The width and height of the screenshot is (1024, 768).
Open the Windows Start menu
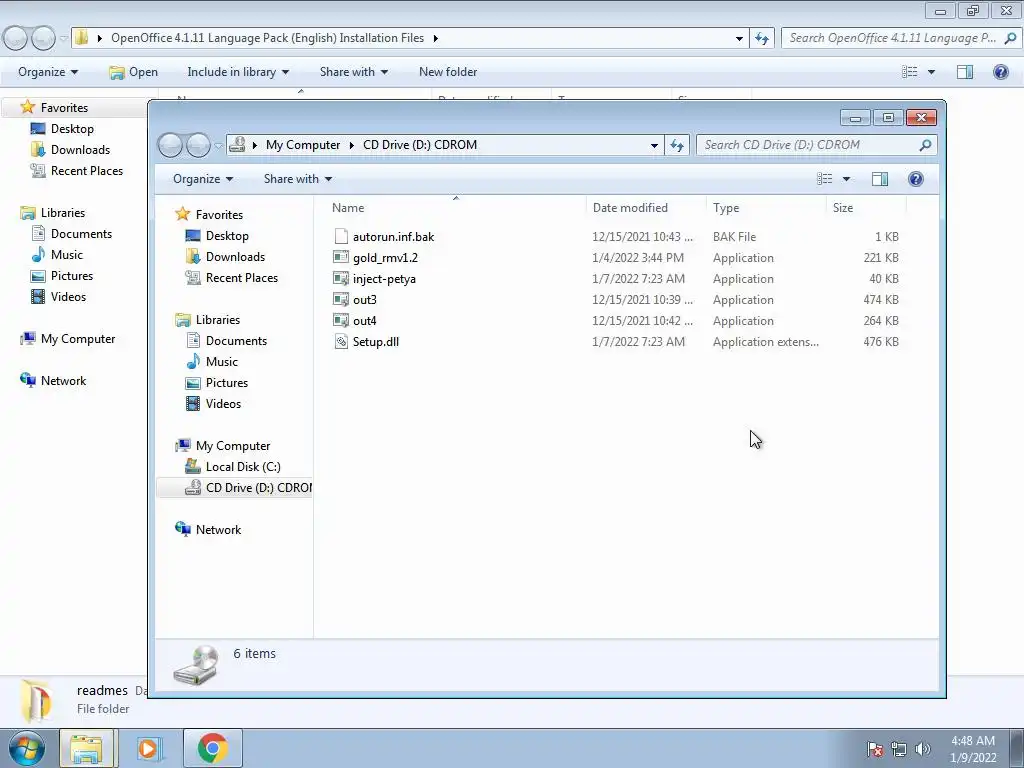click(x=27, y=748)
